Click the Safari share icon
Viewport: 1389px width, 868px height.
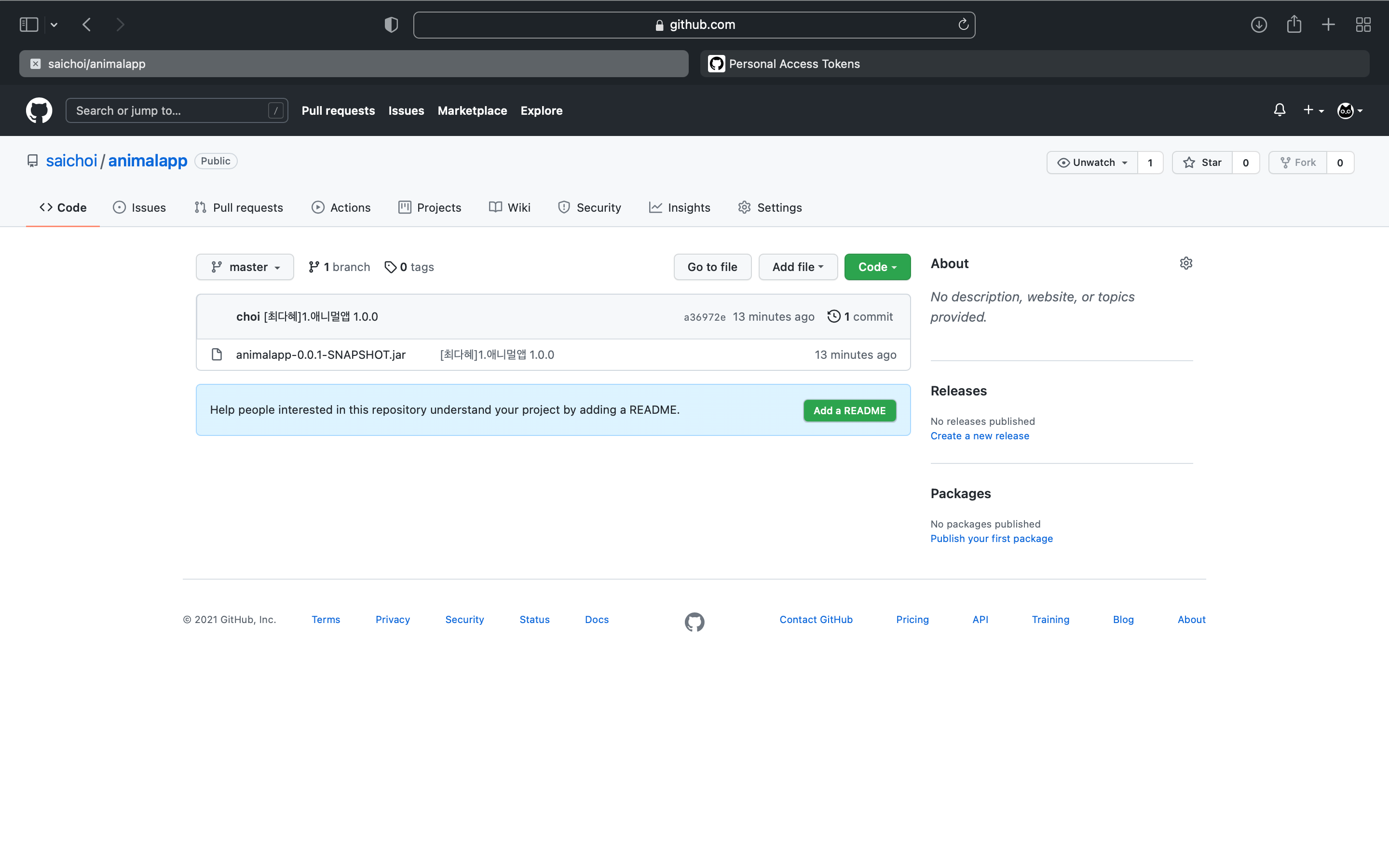click(x=1294, y=24)
